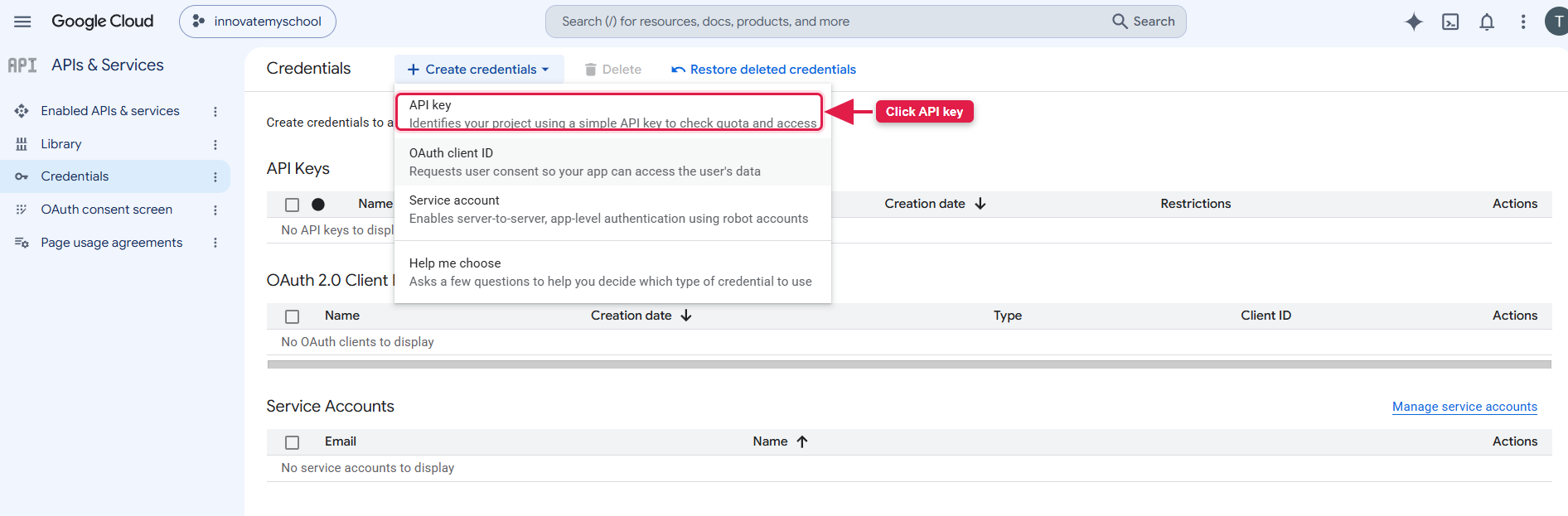The image size is (1568, 516).
Task: Choose API key from the menu
Action: 609,113
